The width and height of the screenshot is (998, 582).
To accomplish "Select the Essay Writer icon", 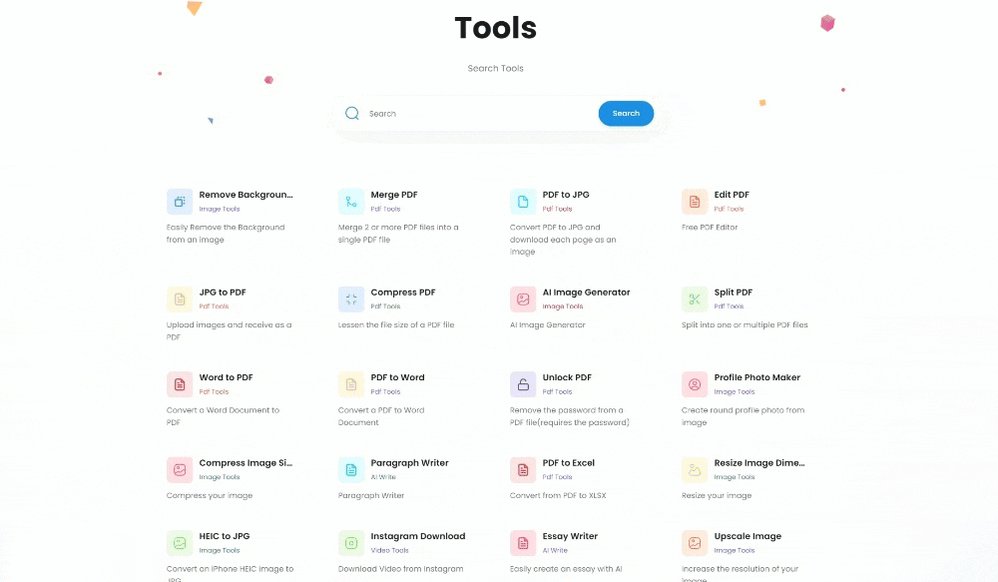I will coord(523,543).
